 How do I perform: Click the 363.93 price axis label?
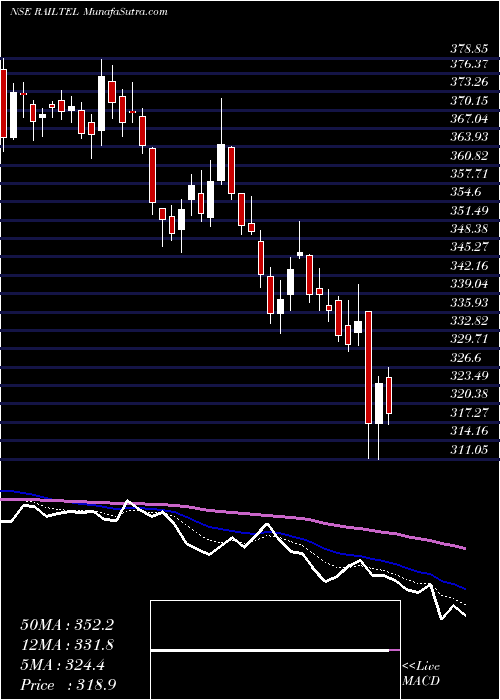click(468, 138)
